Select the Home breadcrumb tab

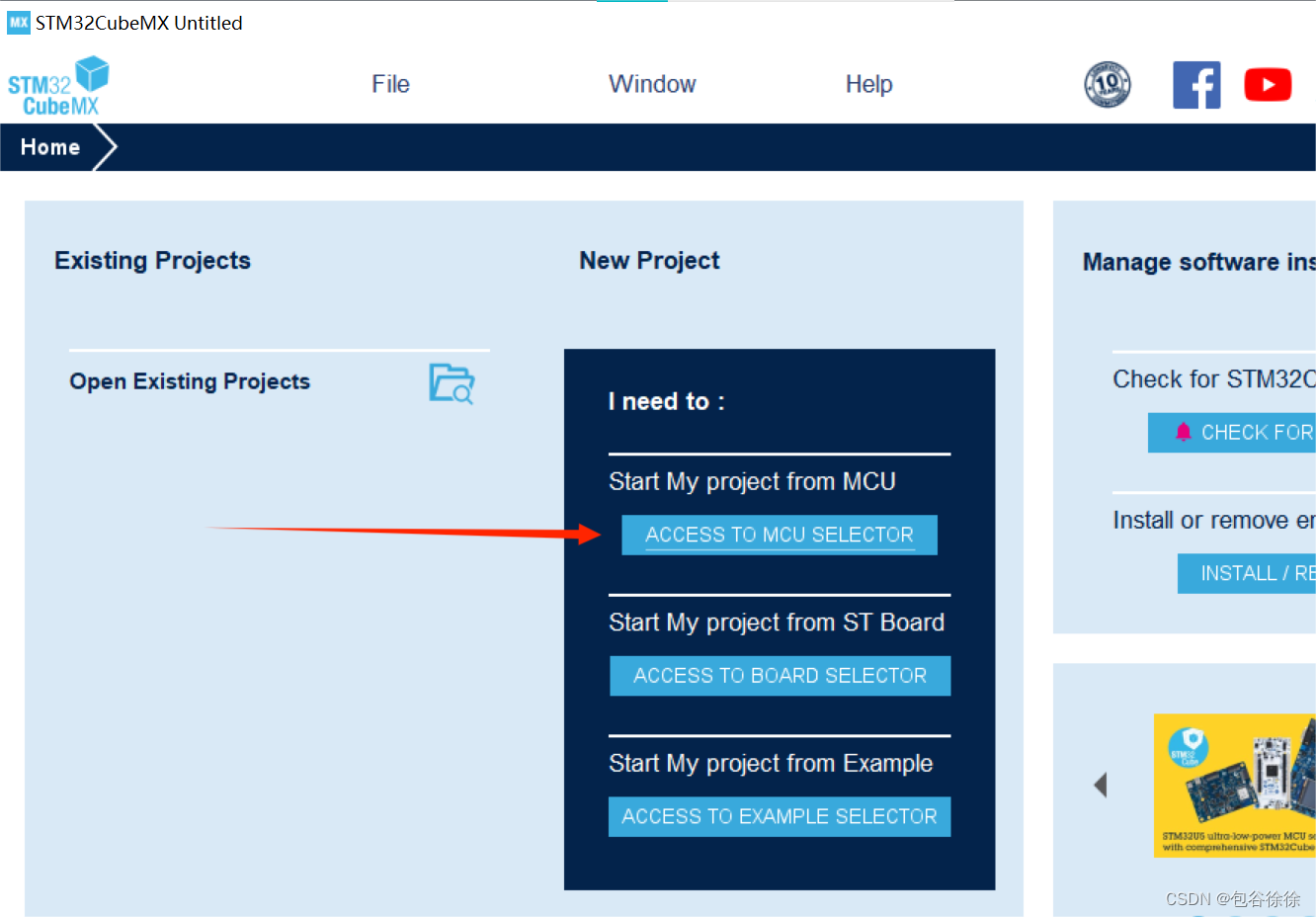point(50,147)
